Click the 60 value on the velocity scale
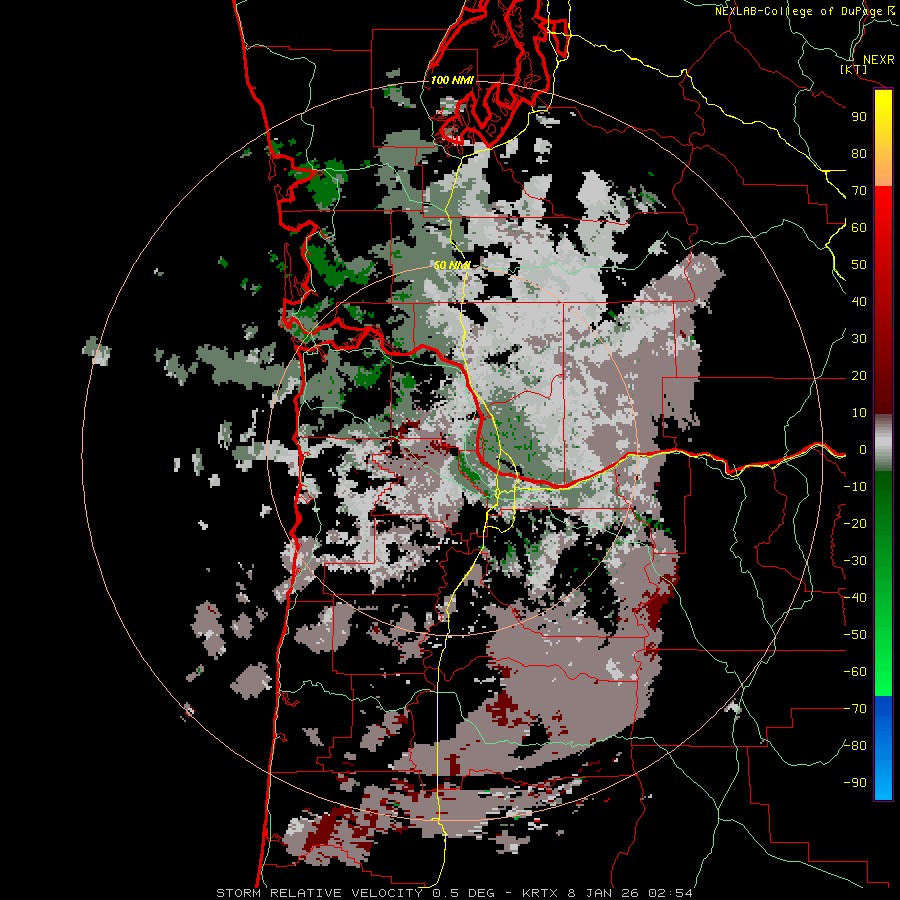 [x=859, y=228]
